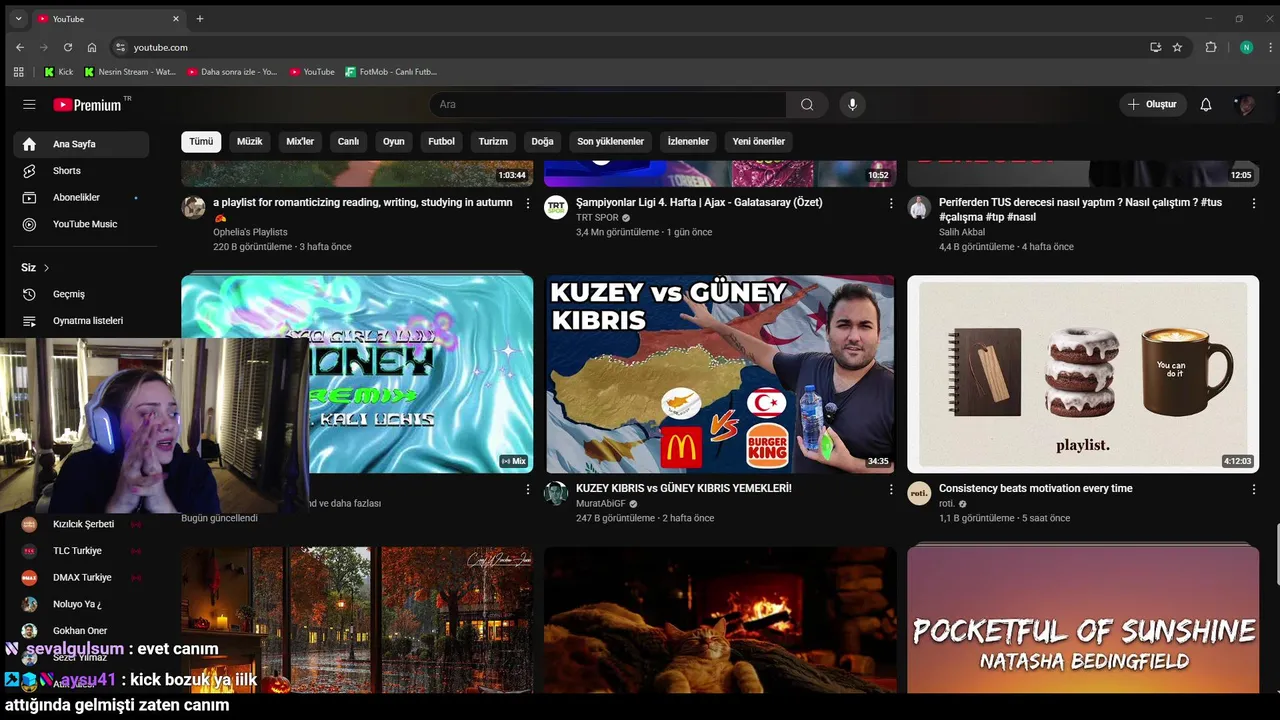This screenshot has height=720, width=1280.
Task: Open options for Periferden TUS video
Action: pyautogui.click(x=1254, y=203)
